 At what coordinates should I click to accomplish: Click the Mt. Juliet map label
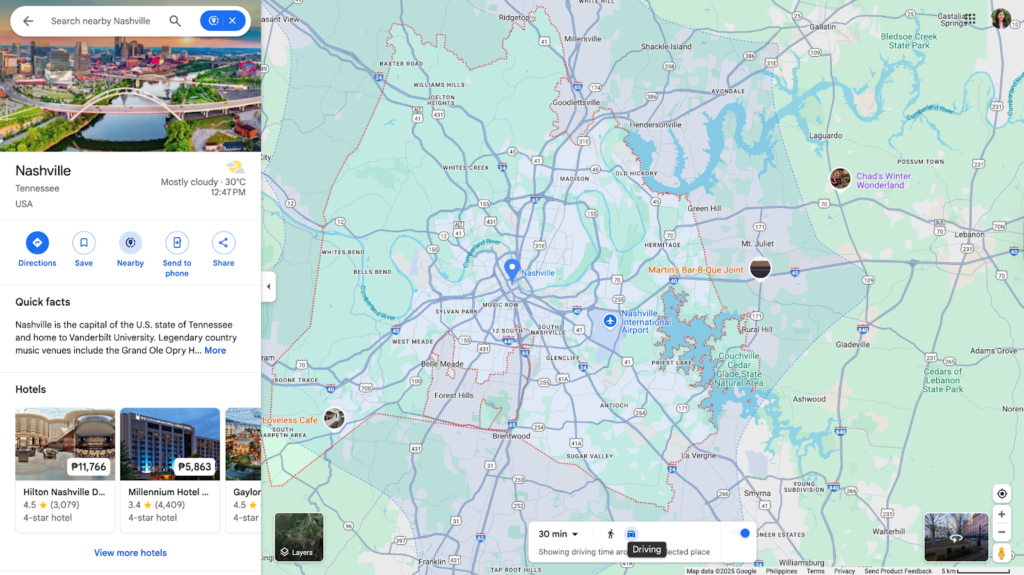(x=758, y=244)
